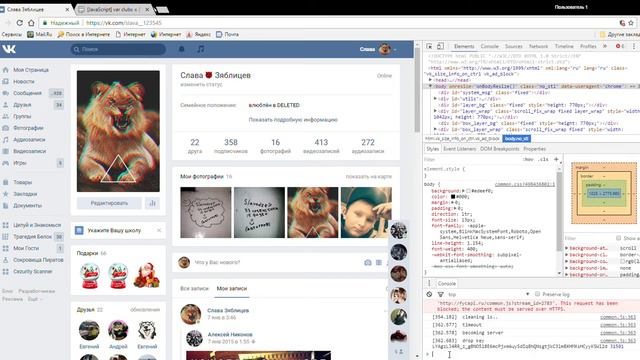Click показать на карте link
This screenshot has height=360, width=640.
(x=369, y=176)
